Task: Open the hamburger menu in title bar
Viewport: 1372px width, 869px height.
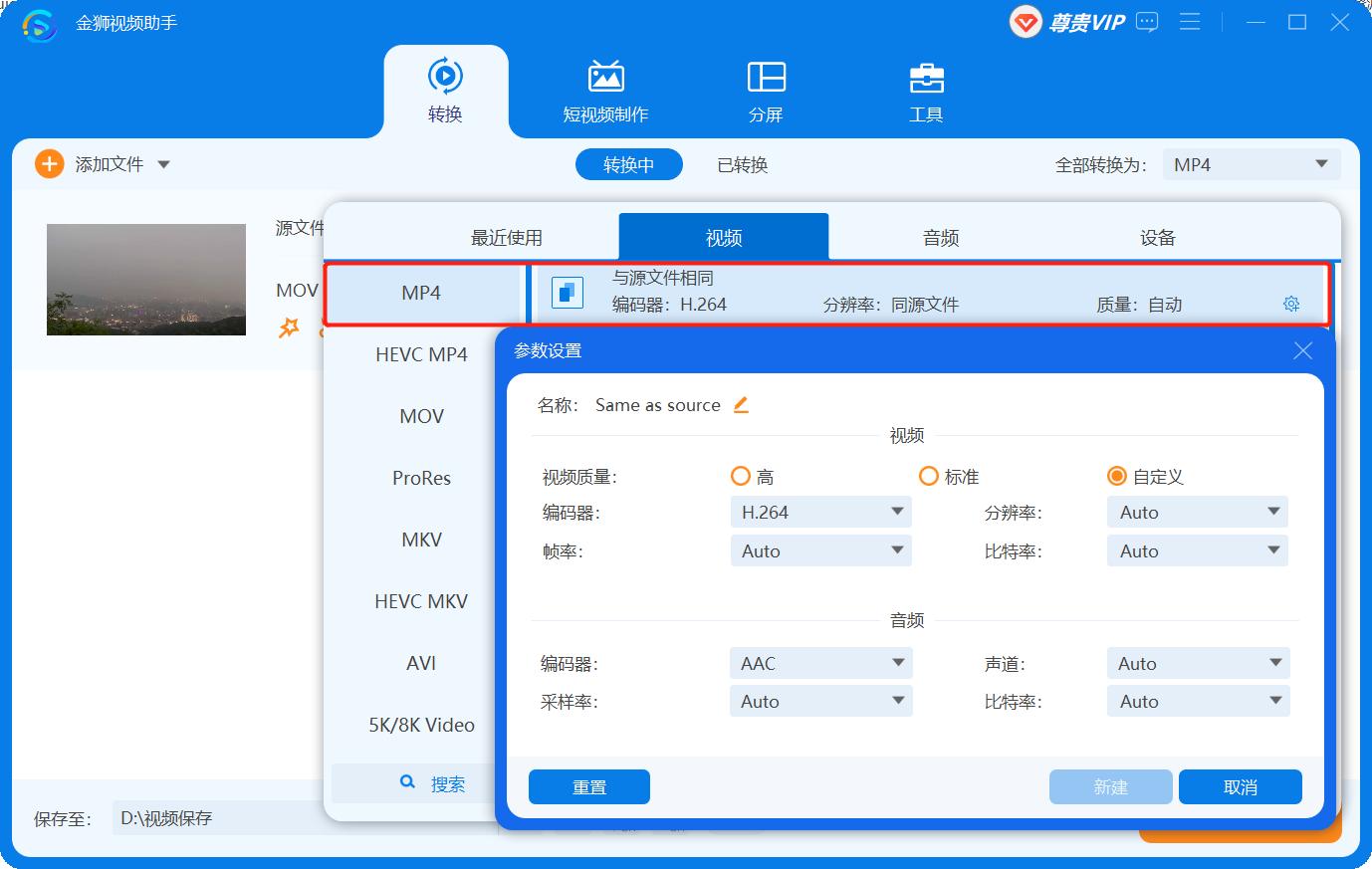Action: point(1190,22)
